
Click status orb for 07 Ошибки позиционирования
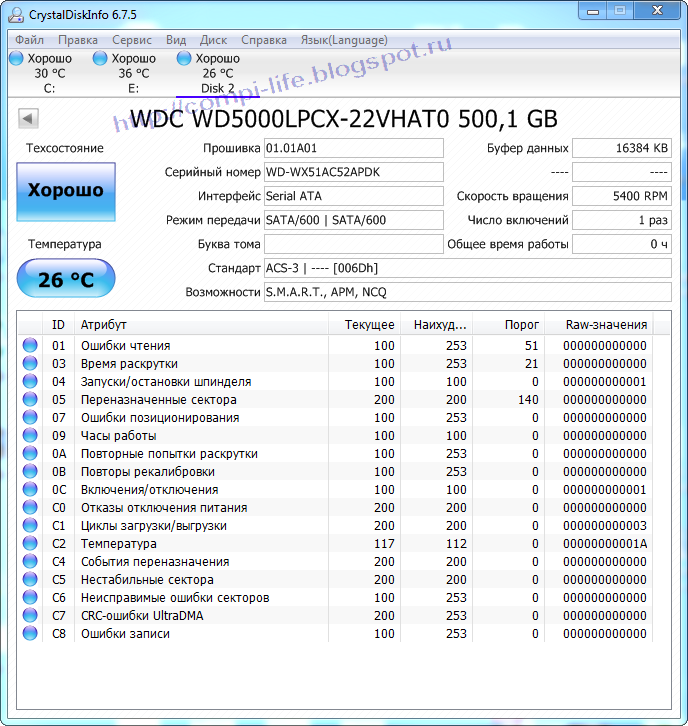coord(30,418)
